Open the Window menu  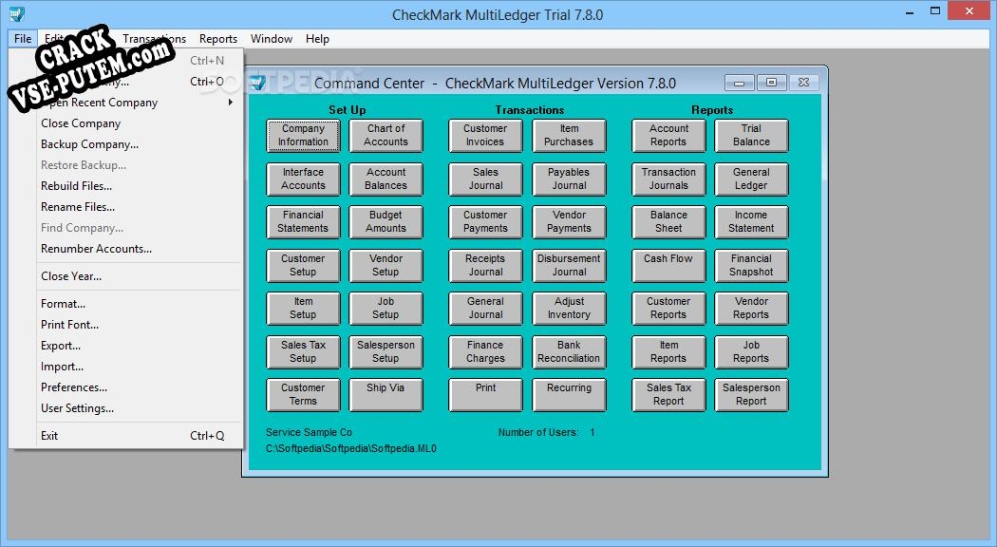(271, 39)
